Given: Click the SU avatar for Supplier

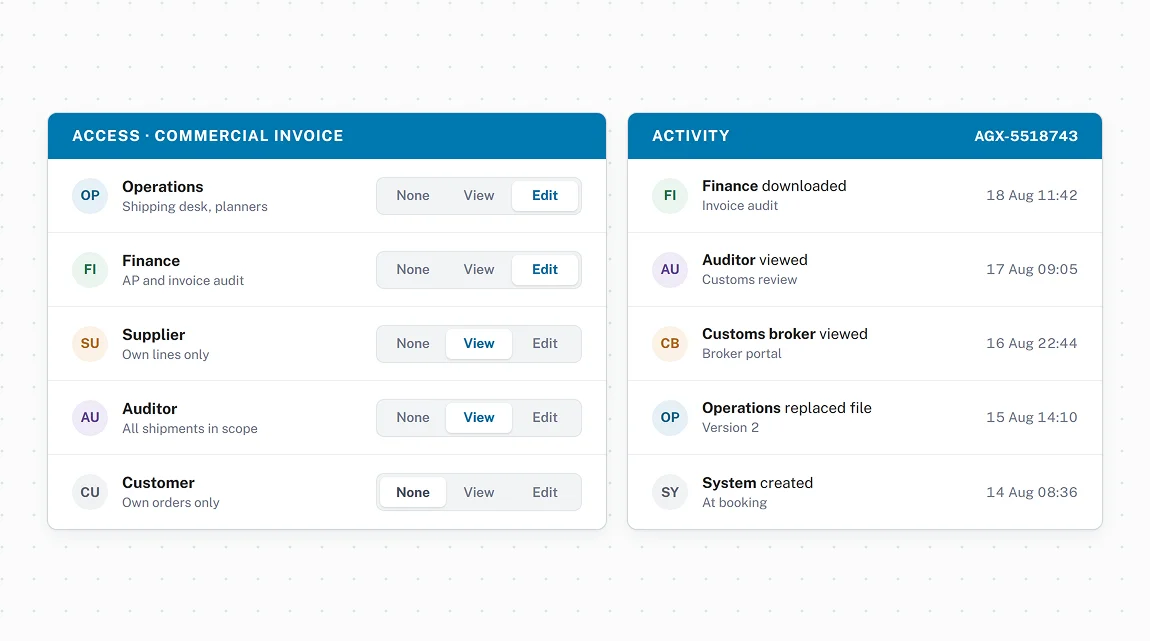Looking at the screenshot, I should click(x=90, y=344).
